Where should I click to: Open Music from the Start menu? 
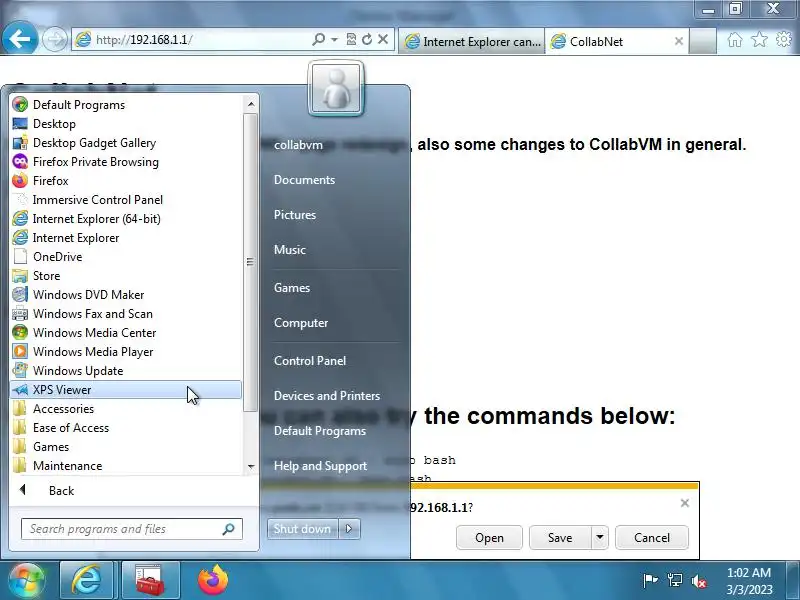(290, 249)
